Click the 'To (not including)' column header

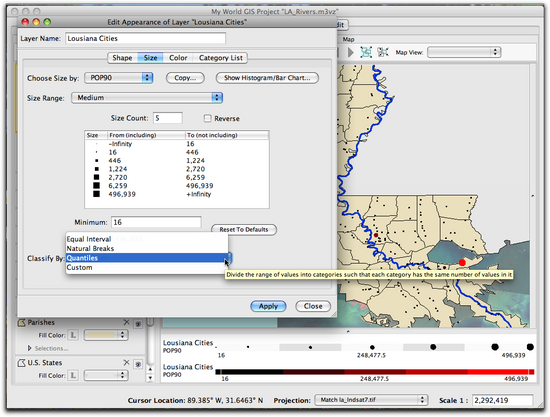227,135
